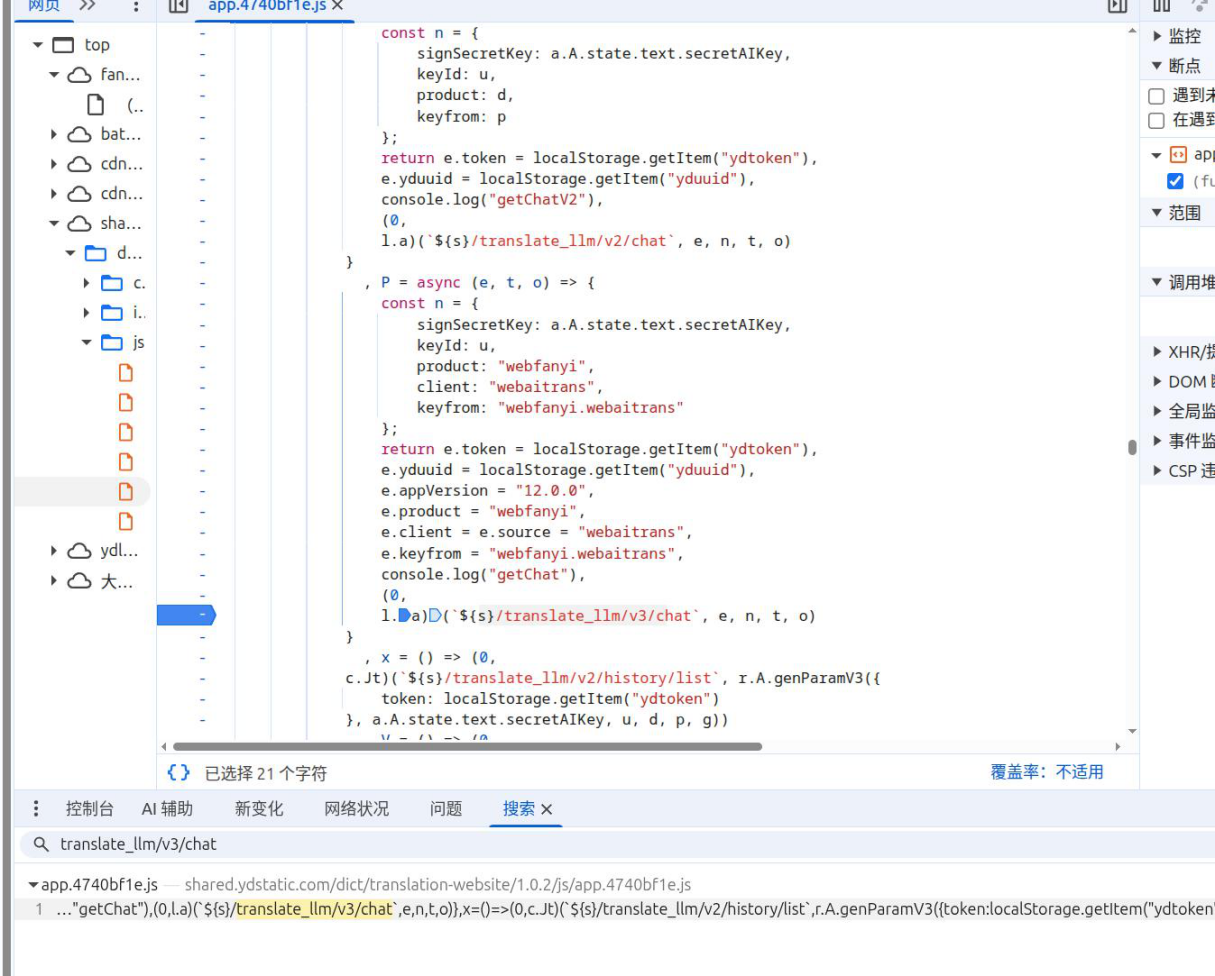Close the app.4740bf1e.js file tab
Image resolution: width=1215 pixels, height=976 pixels.
[x=338, y=6]
